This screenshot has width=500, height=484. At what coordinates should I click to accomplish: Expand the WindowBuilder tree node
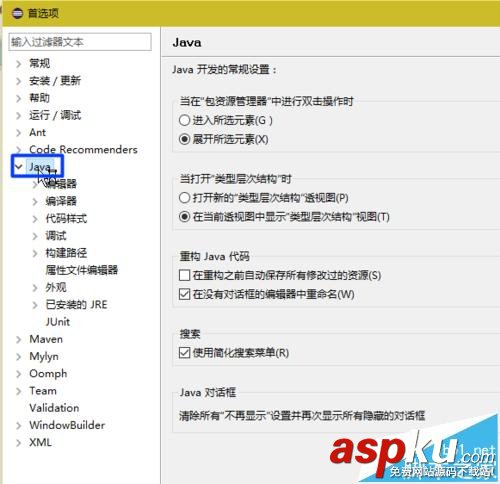pos(19,426)
